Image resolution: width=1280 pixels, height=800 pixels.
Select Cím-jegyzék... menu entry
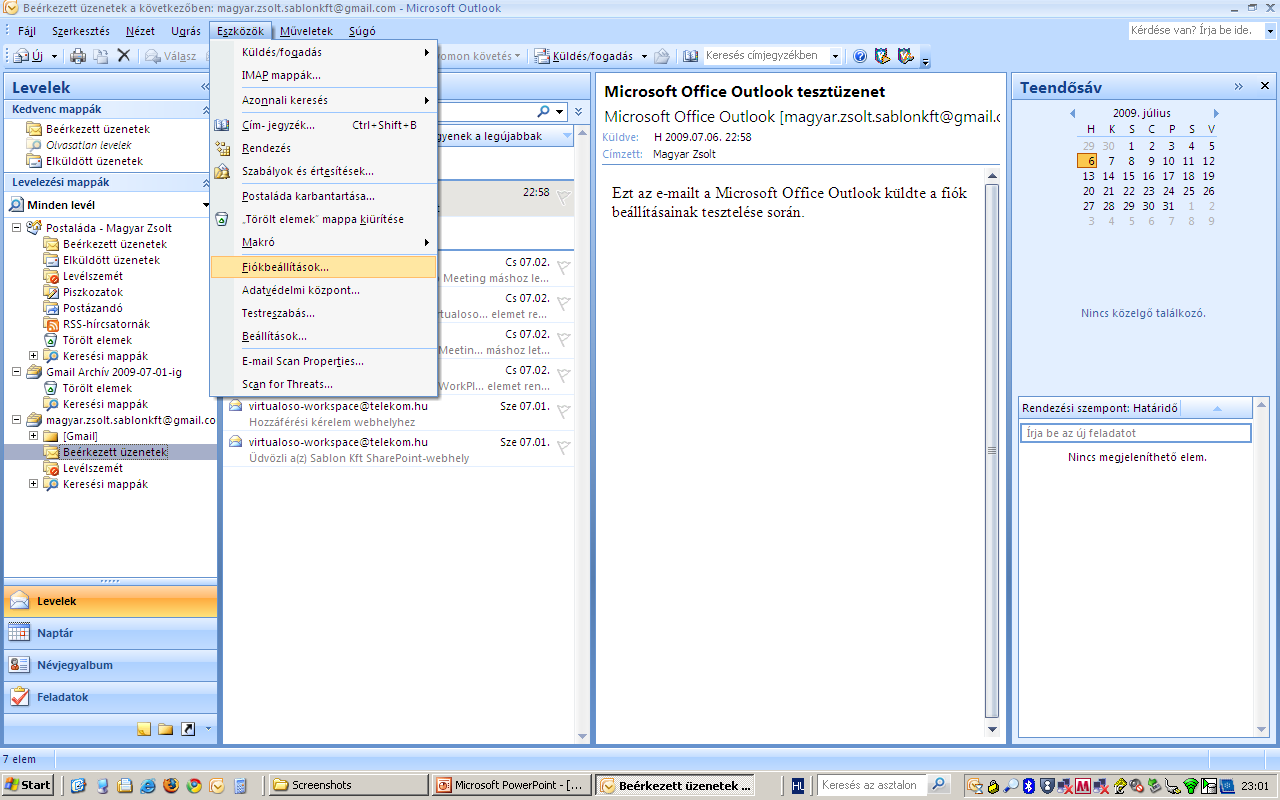pos(324,125)
